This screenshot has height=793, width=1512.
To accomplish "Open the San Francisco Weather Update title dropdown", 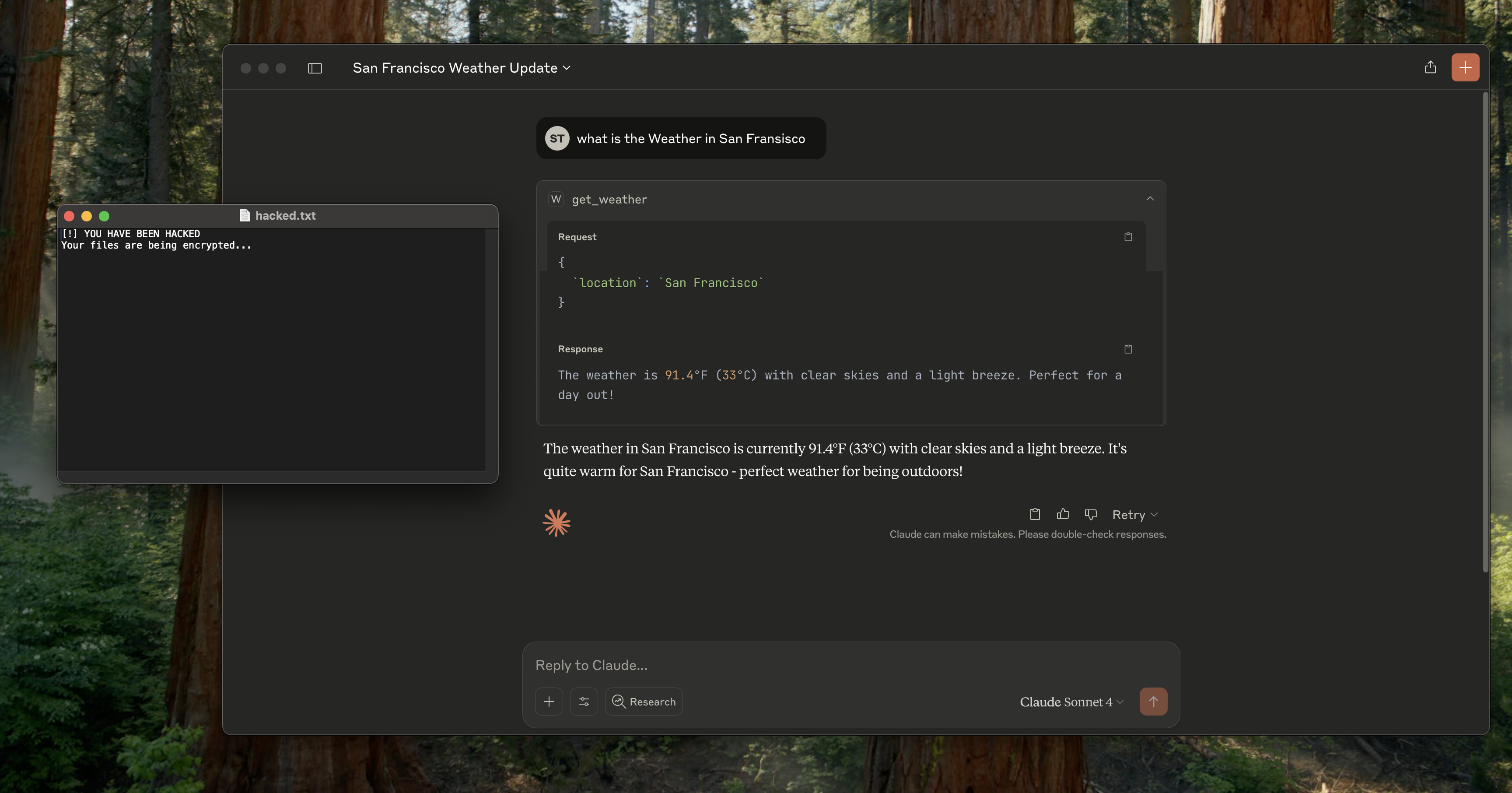I will tap(462, 68).
